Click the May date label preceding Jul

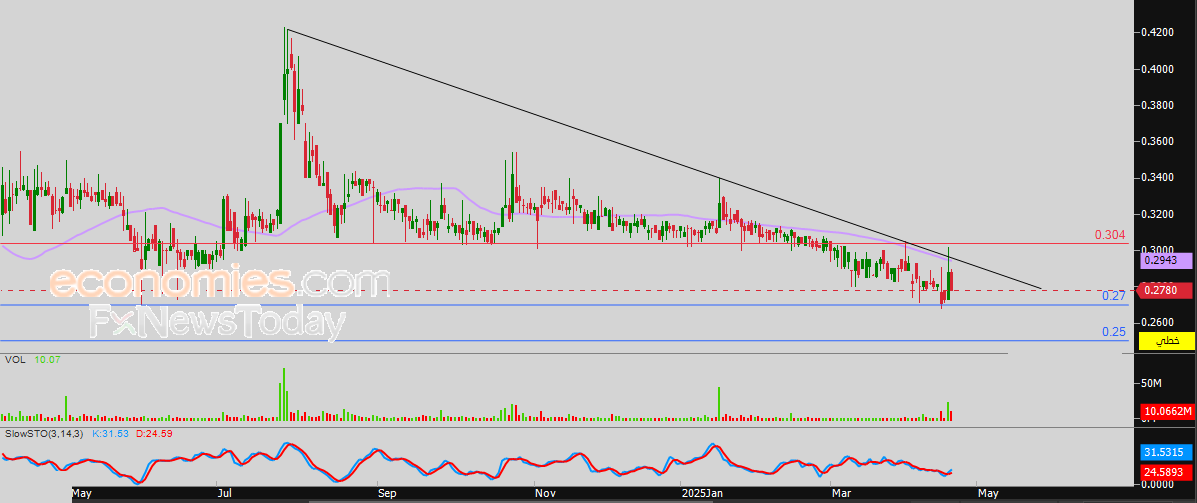tap(82, 493)
